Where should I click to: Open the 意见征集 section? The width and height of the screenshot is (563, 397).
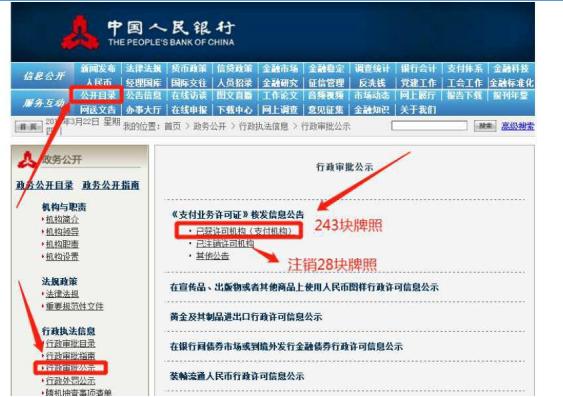[x=326, y=109]
